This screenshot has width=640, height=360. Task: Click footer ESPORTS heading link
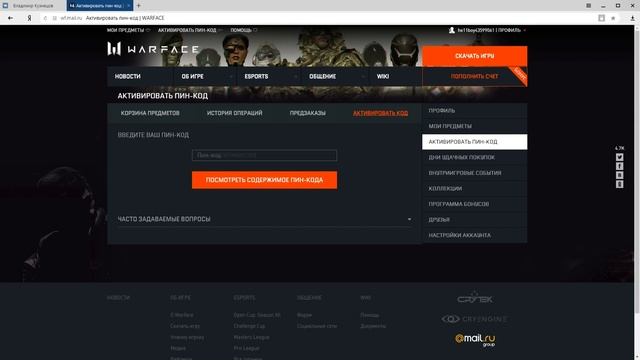pos(244,298)
